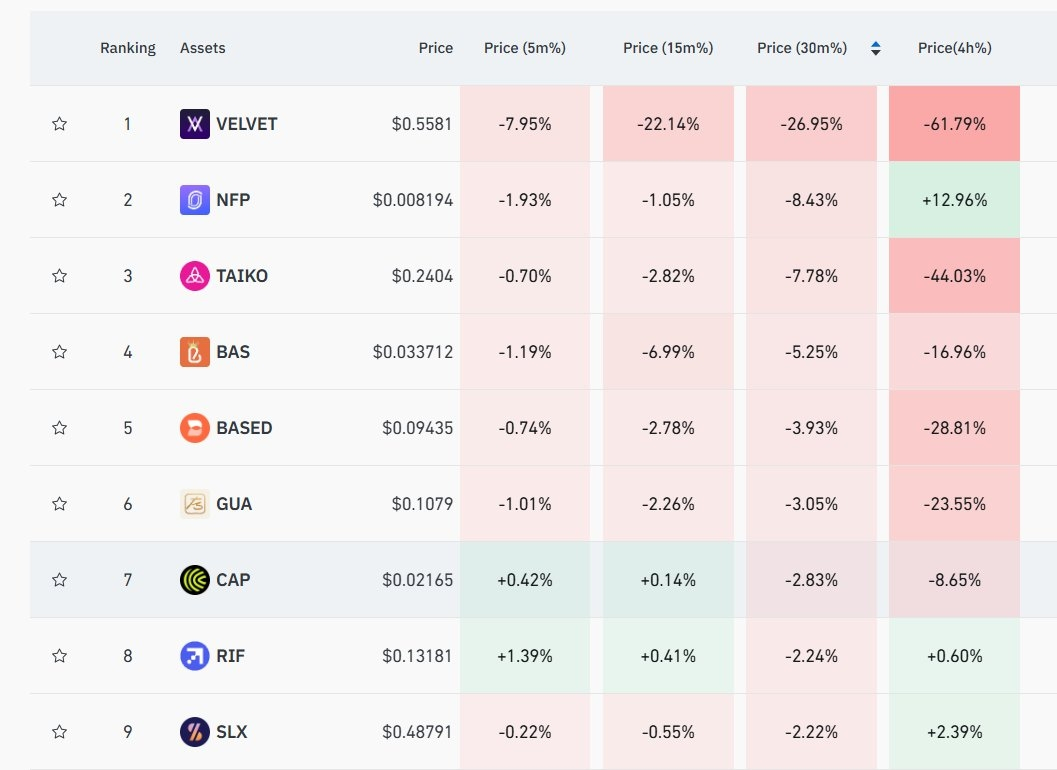1057x770 pixels.
Task: Click TAIKO's 30m change -7.78%
Action: coord(812,276)
